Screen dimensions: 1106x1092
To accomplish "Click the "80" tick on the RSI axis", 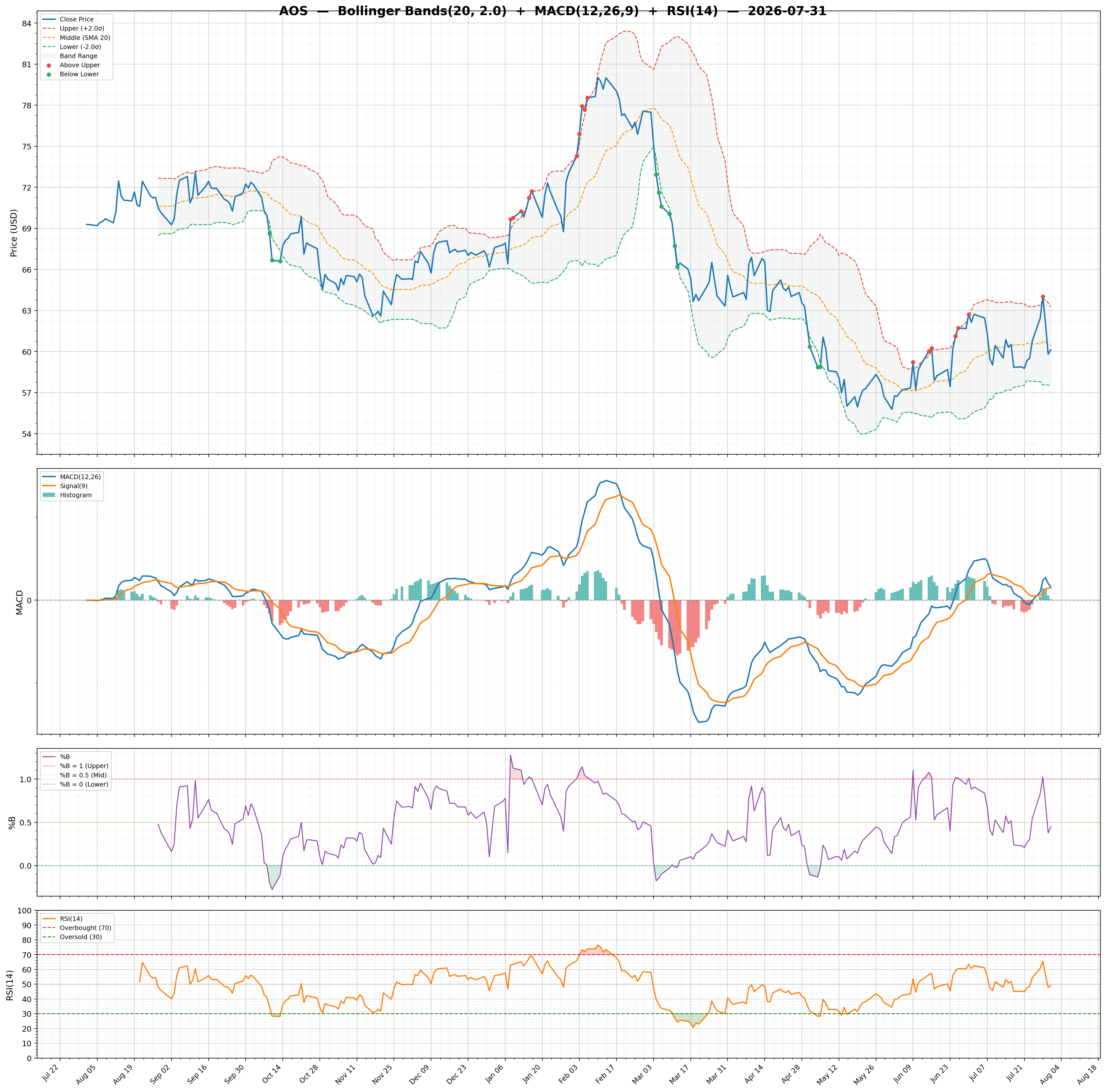I will pyautogui.click(x=28, y=940).
